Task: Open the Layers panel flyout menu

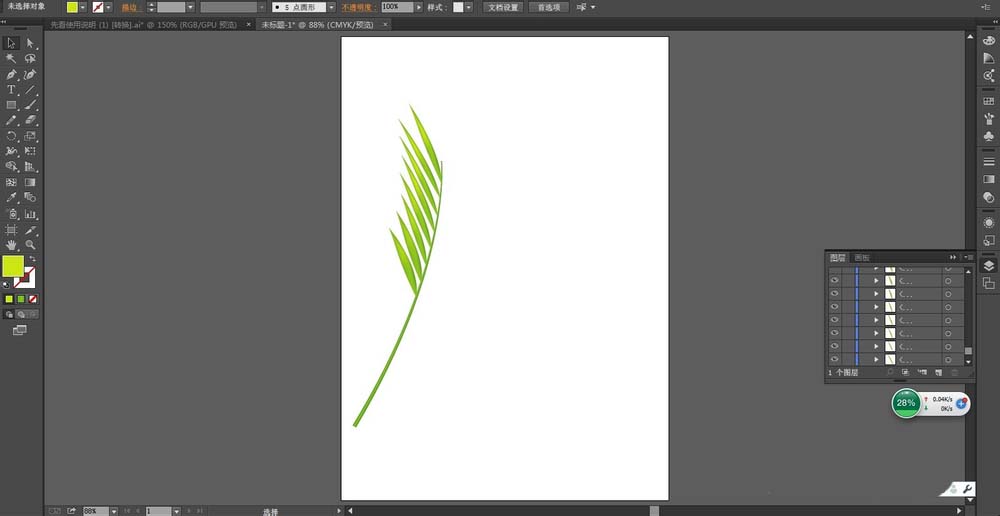Action: click(x=967, y=257)
